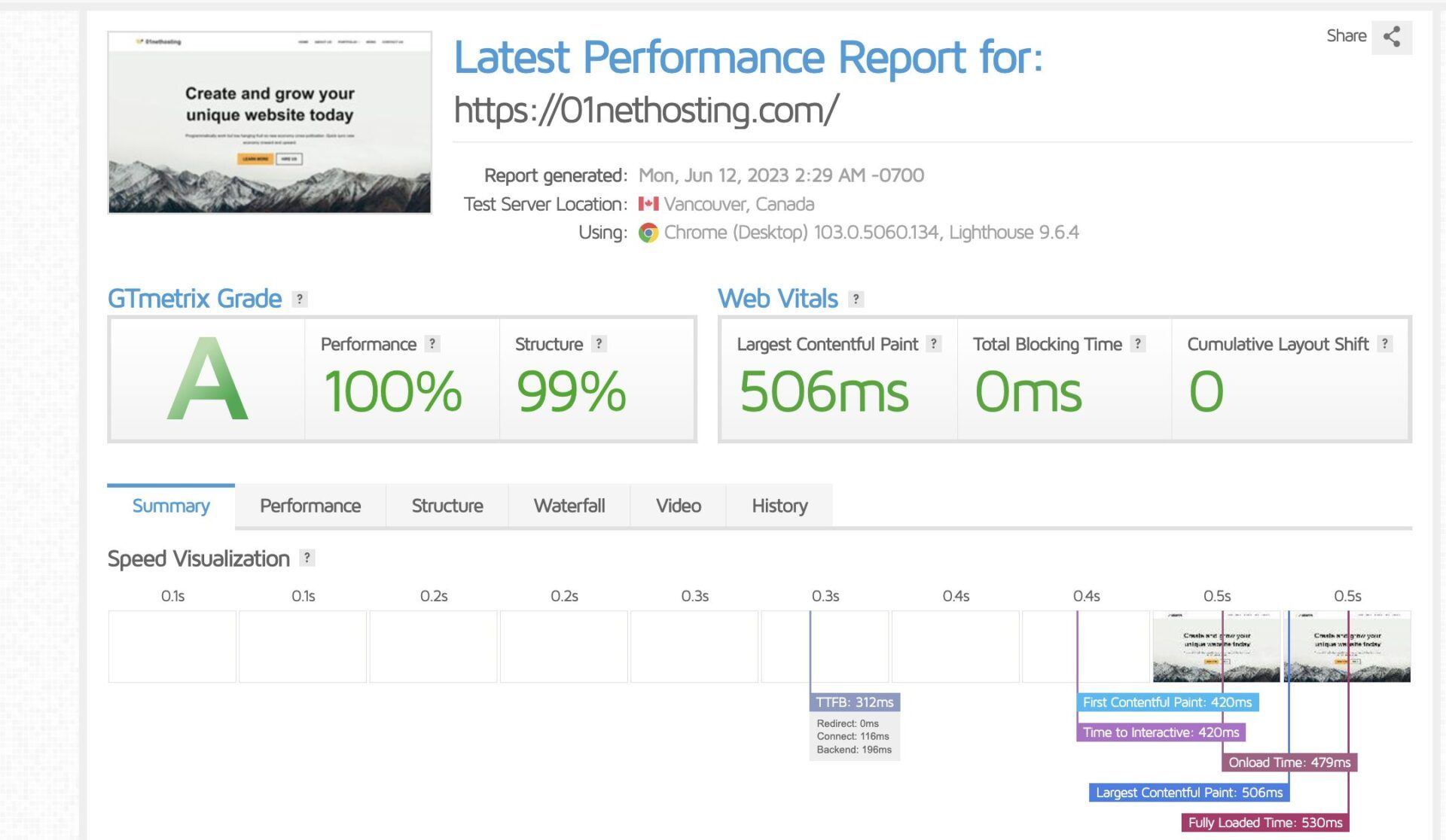Screen dimensions: 1446x840
Task: Select the Summary tab
Action: click(x=171, y=506)
